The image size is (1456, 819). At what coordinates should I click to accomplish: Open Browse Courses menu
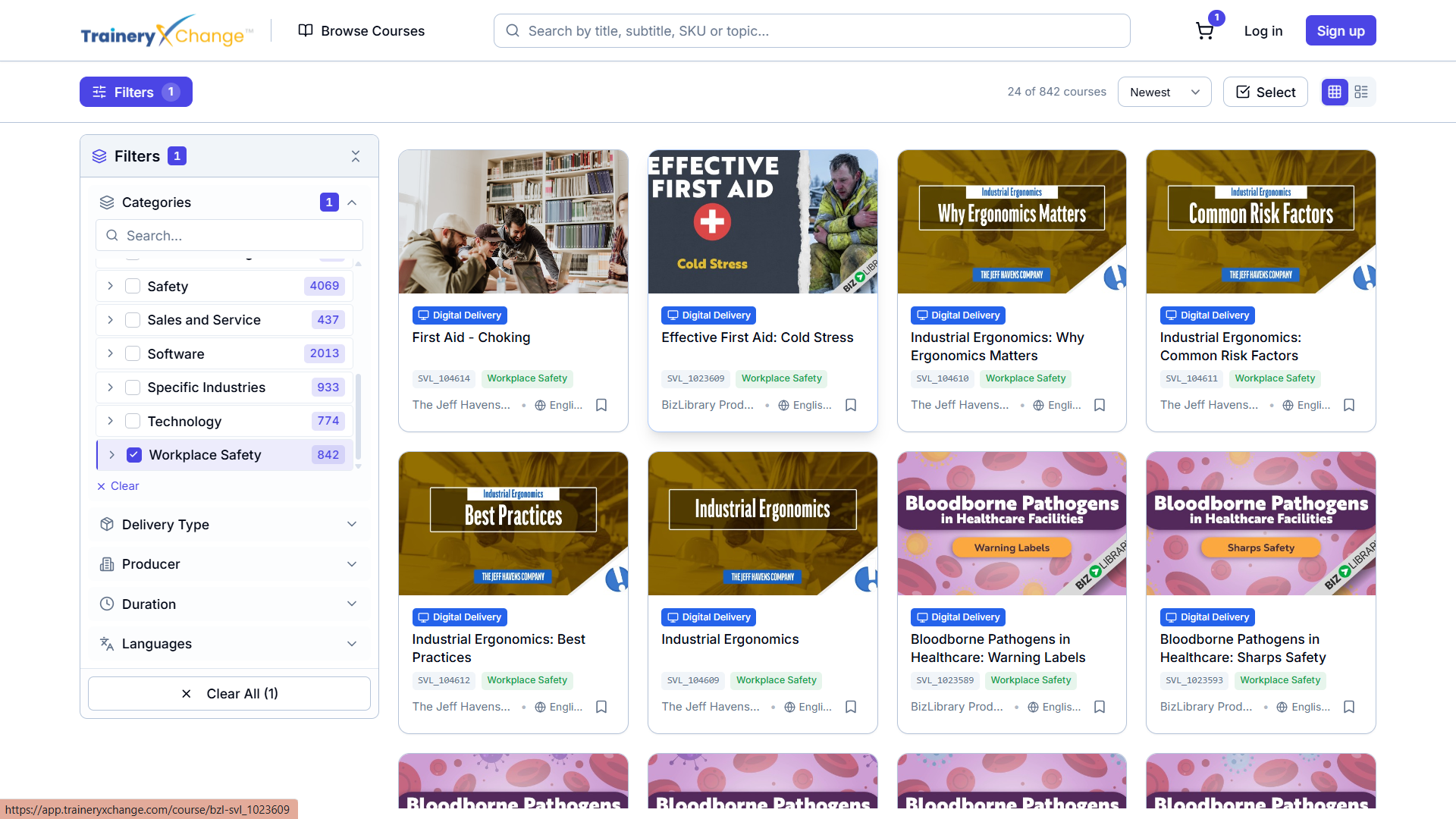362,31
